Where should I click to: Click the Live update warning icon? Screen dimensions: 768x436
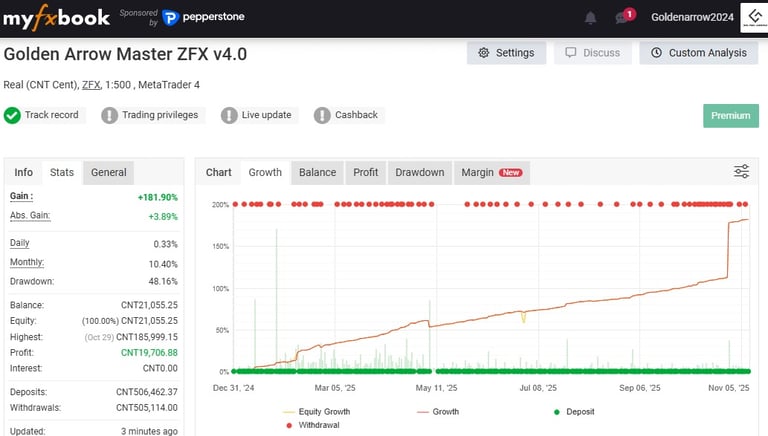coord(229,116)
